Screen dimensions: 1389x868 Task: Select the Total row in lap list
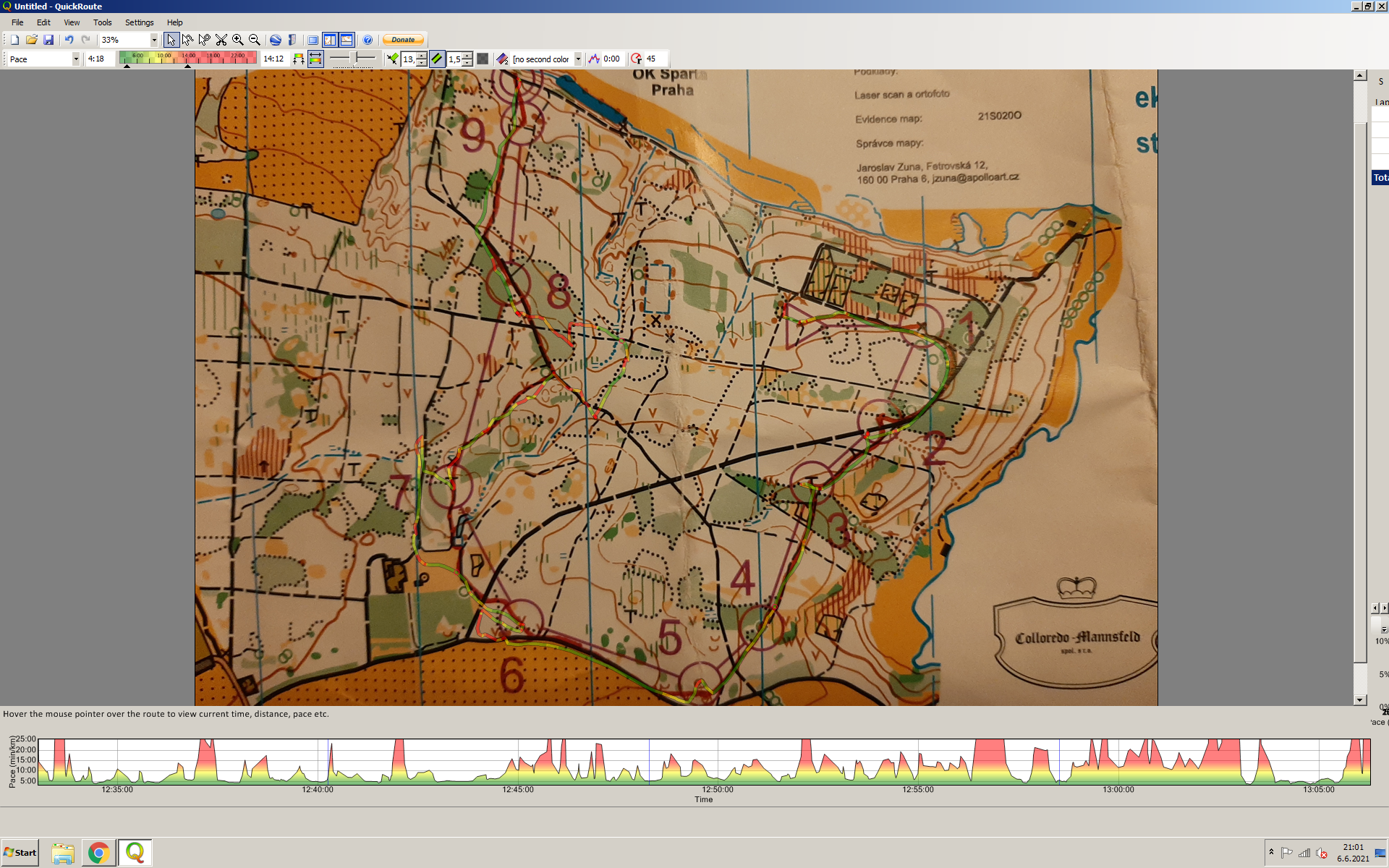(1380, 177)
